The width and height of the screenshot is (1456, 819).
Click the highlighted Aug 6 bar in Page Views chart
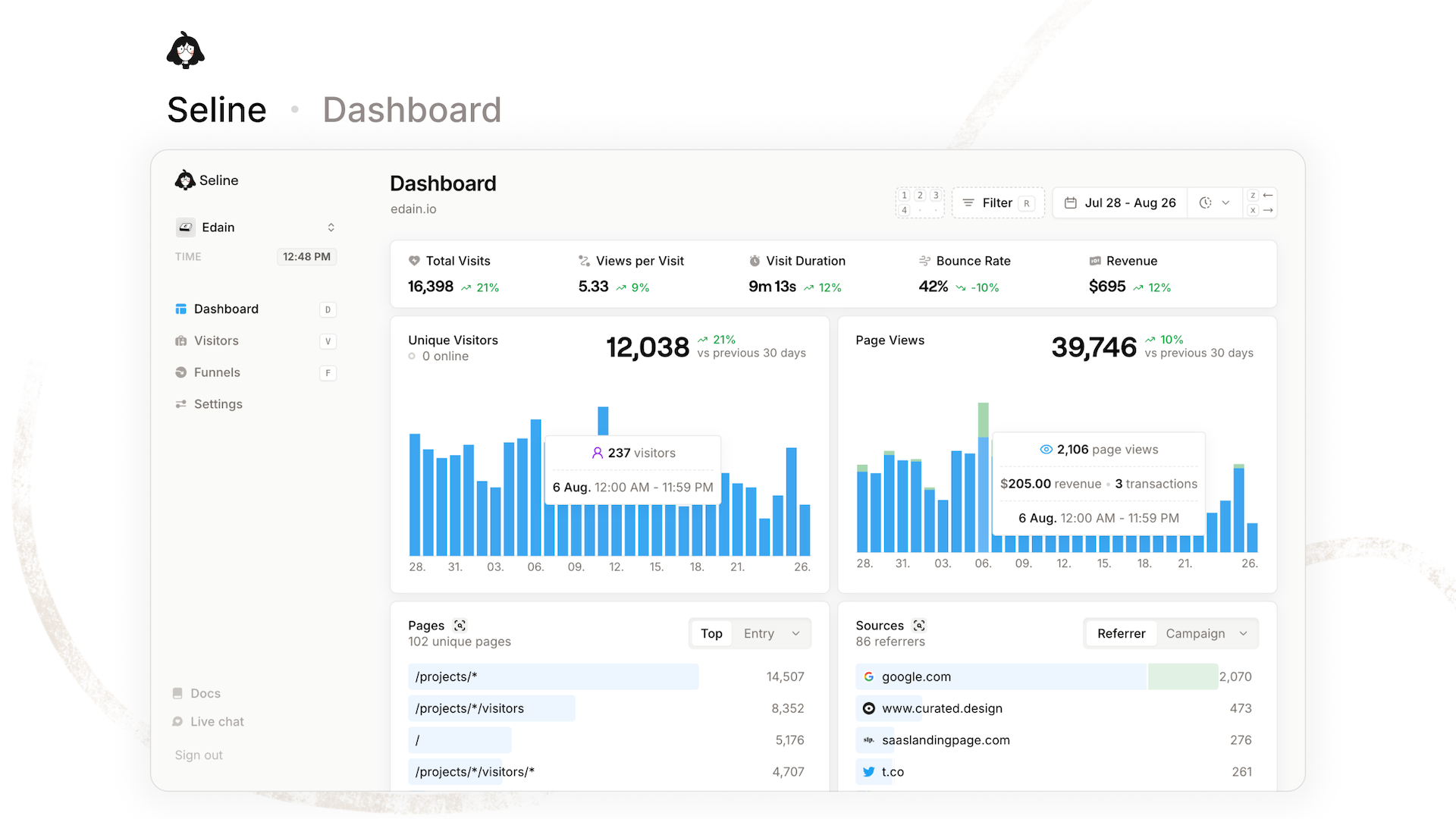[x=983, y=478]
